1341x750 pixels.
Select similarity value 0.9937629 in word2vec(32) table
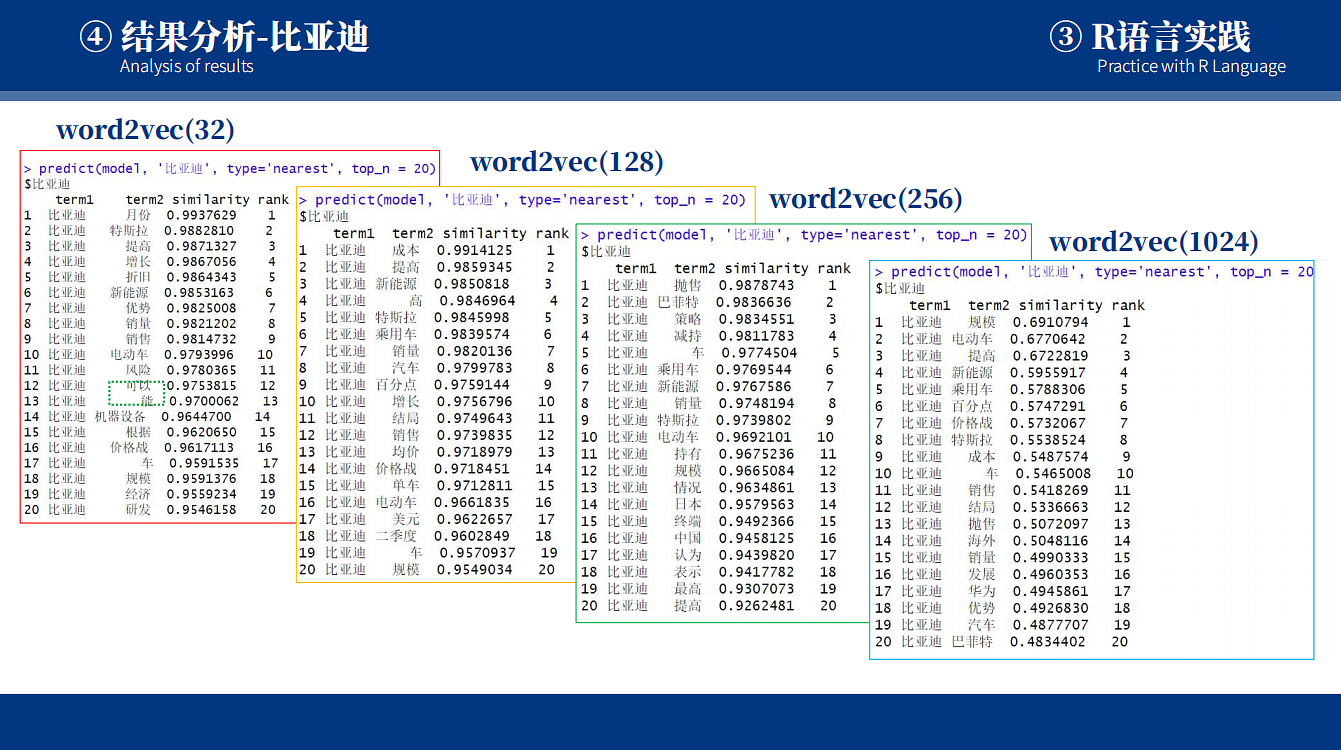[202, 215]
